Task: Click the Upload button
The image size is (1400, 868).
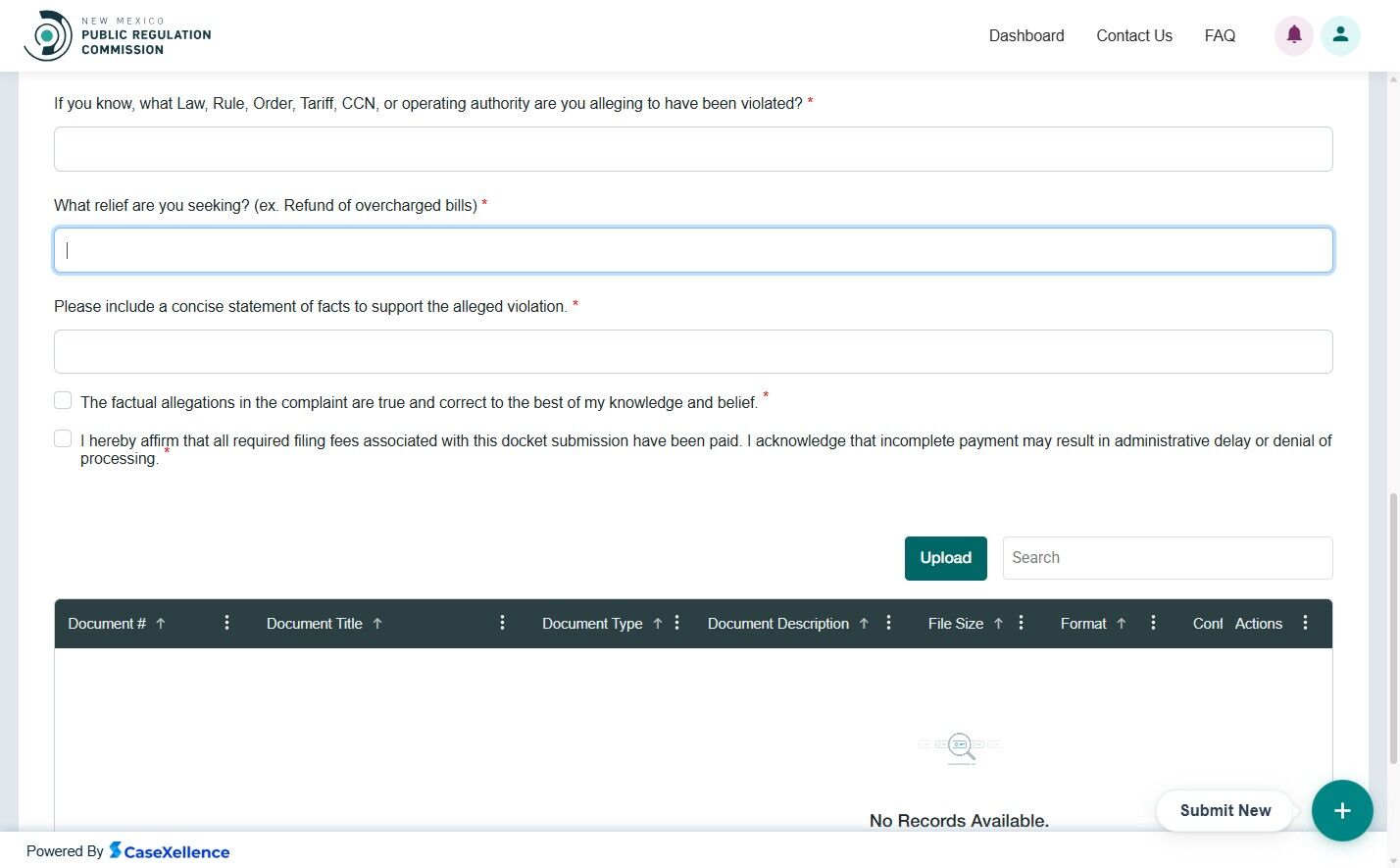Action: [x=945, y=558]
